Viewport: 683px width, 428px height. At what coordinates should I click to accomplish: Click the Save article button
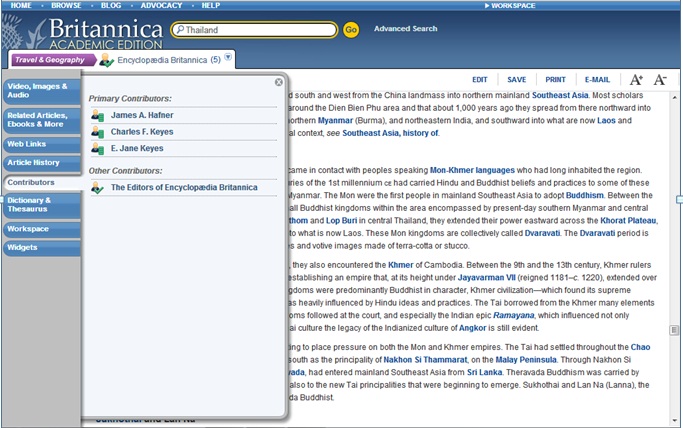click(x=517, y=80)
